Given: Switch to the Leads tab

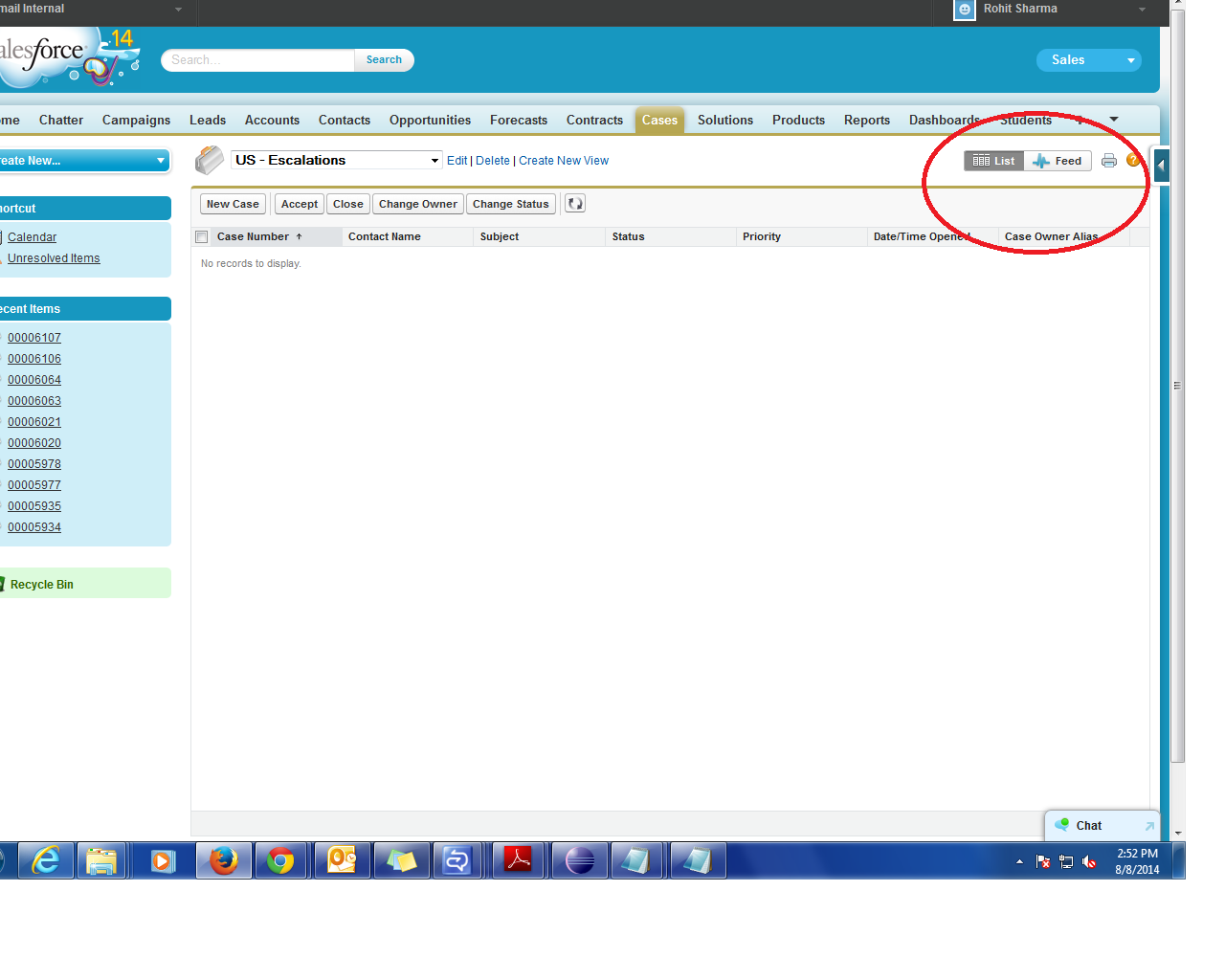Looking at the screenshot, I should pyautogui.click(x=208, y=121).
